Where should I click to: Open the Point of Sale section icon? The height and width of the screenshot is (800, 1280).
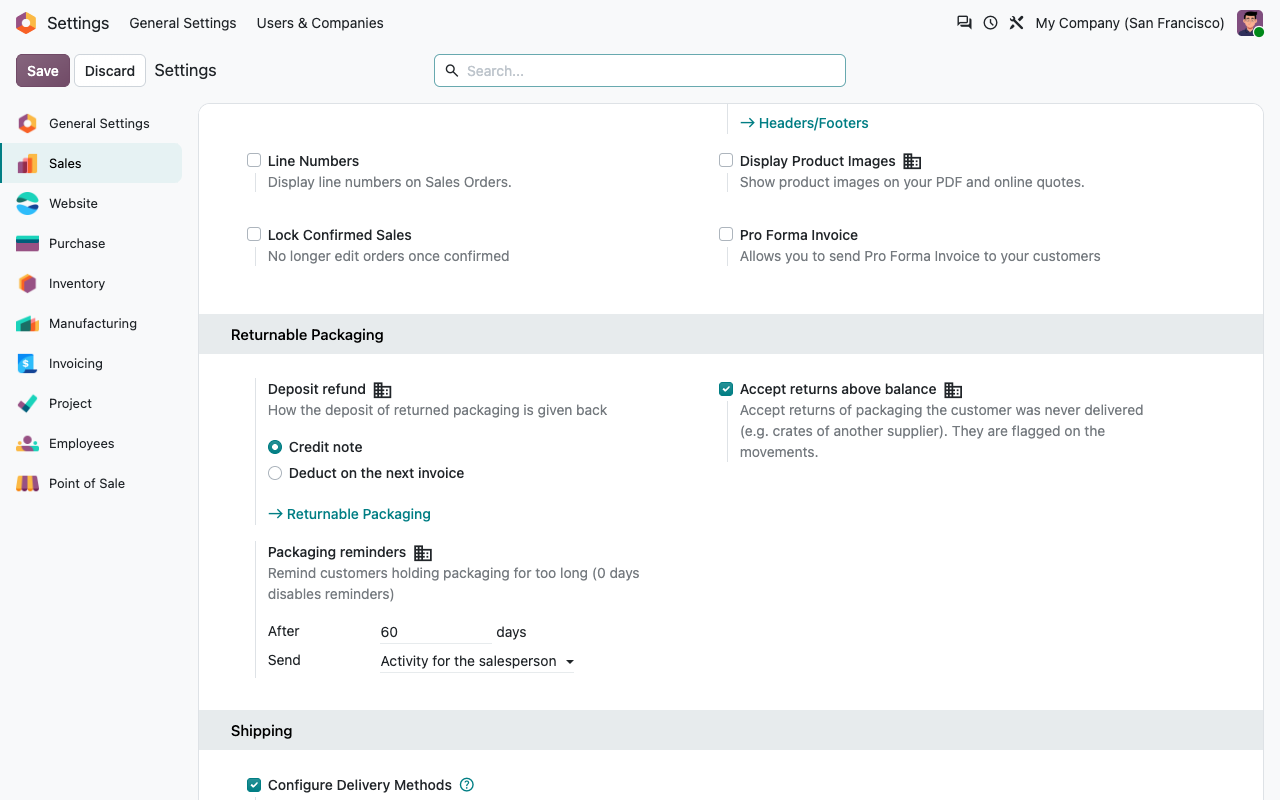(28, 483)
